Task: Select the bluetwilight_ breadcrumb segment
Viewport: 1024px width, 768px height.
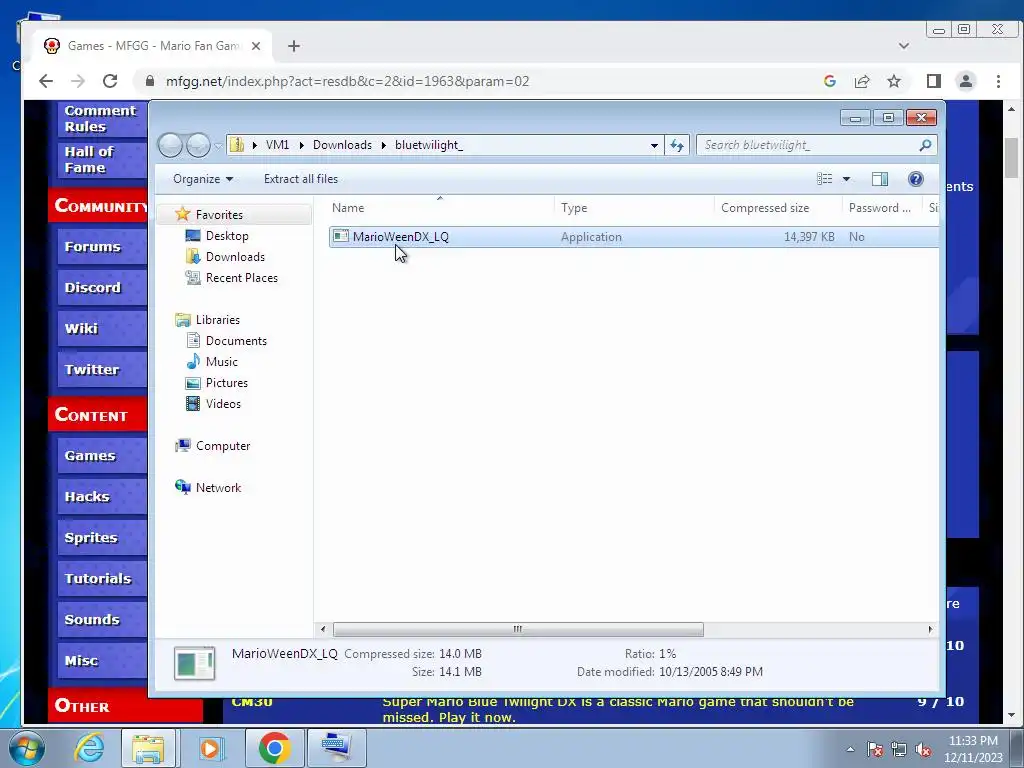Action: pos(428,145)
